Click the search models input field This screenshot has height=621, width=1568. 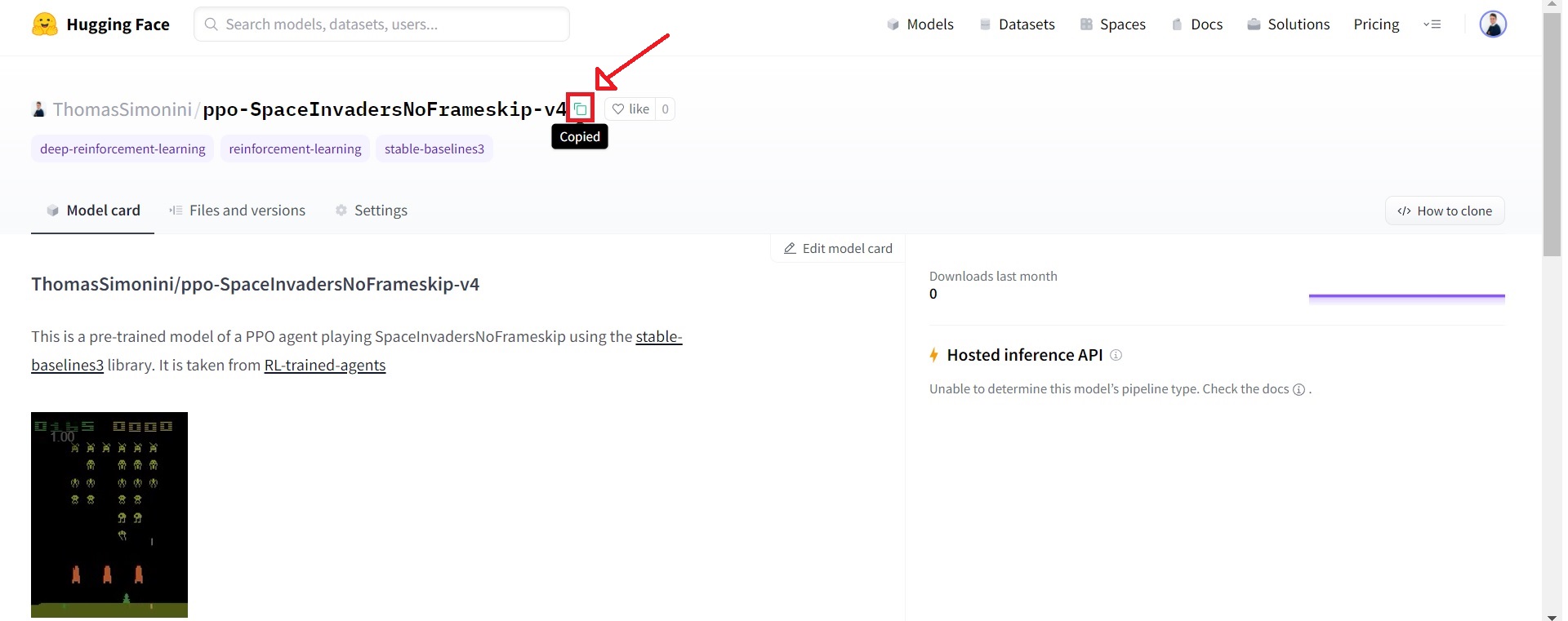381,24
